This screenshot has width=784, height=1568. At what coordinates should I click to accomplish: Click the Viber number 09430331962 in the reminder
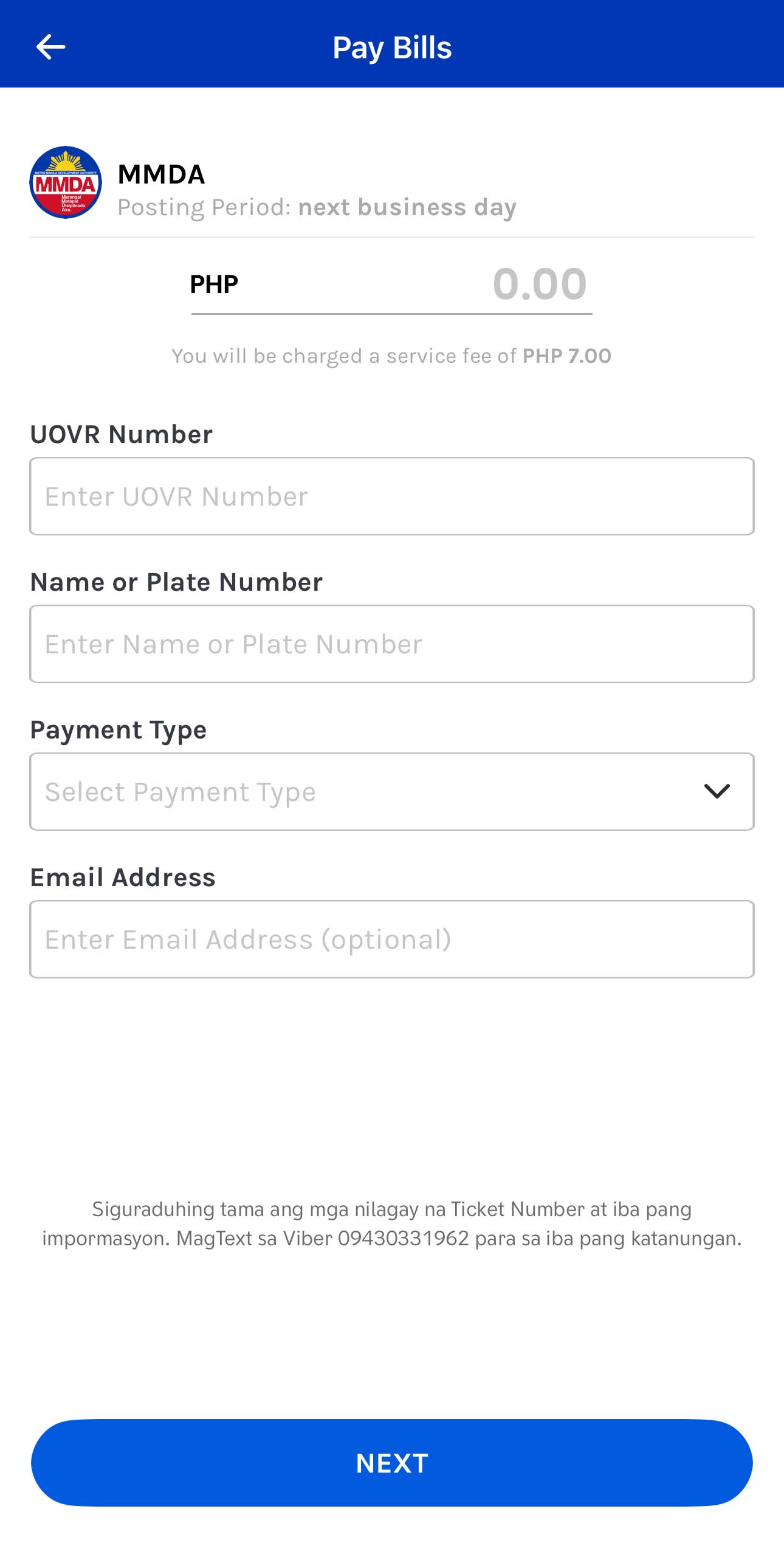[403, 1239]
